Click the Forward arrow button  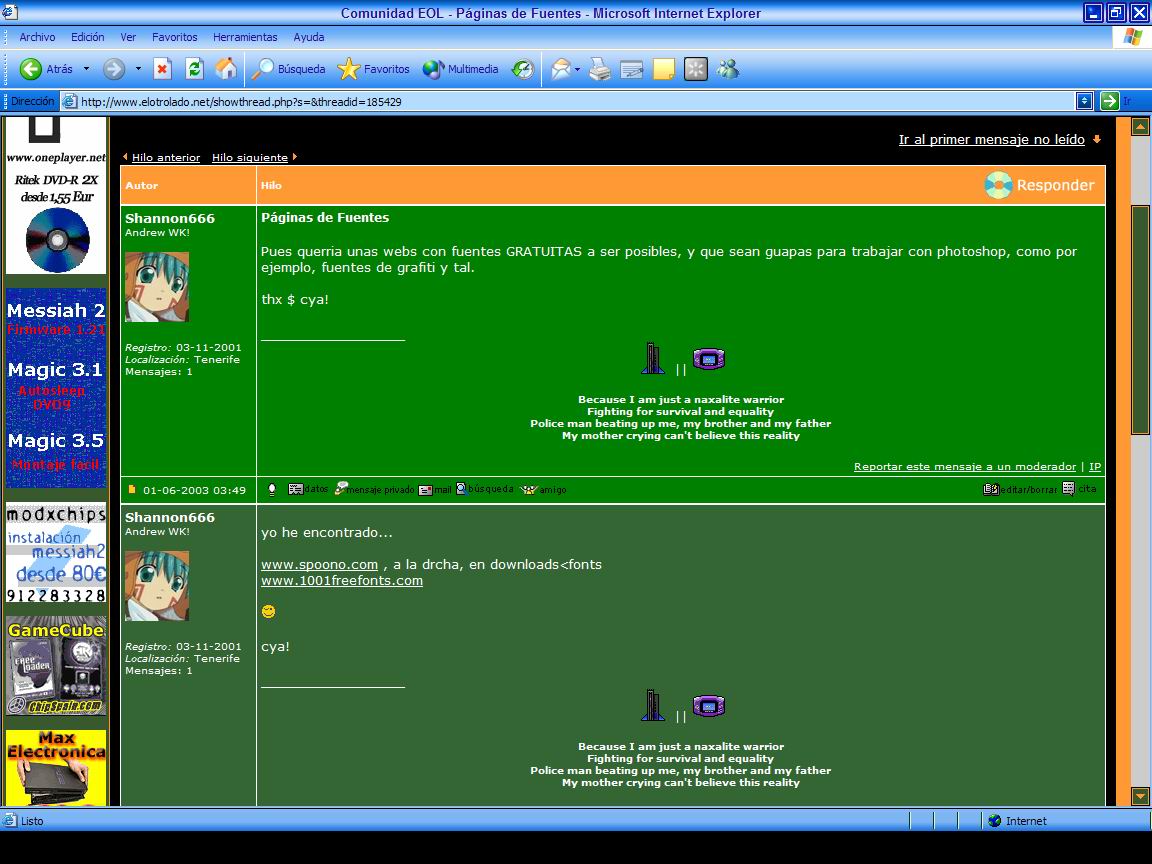pyautogui.click(x=113, y=69)
